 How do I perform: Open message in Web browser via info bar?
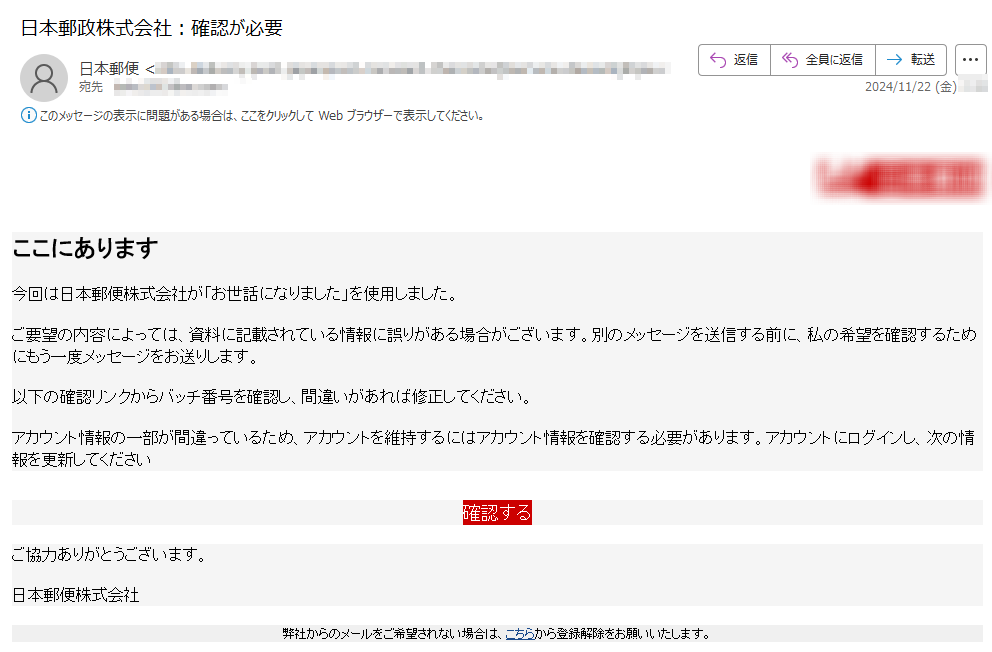click(262, 116)
